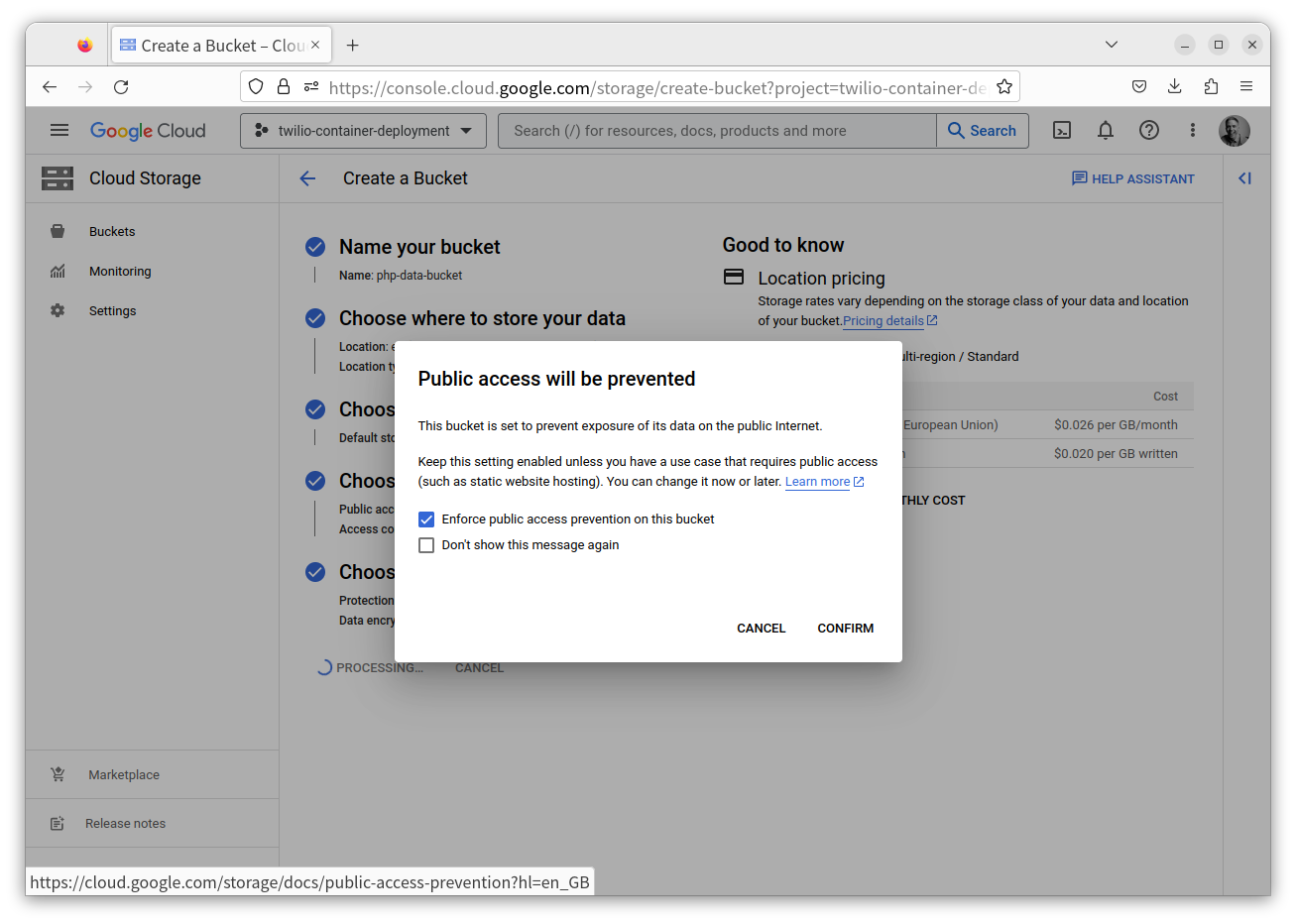Open the Help Assistant
The width and height of the screenshot is (1296, 924).
(x=1132, y=178)
